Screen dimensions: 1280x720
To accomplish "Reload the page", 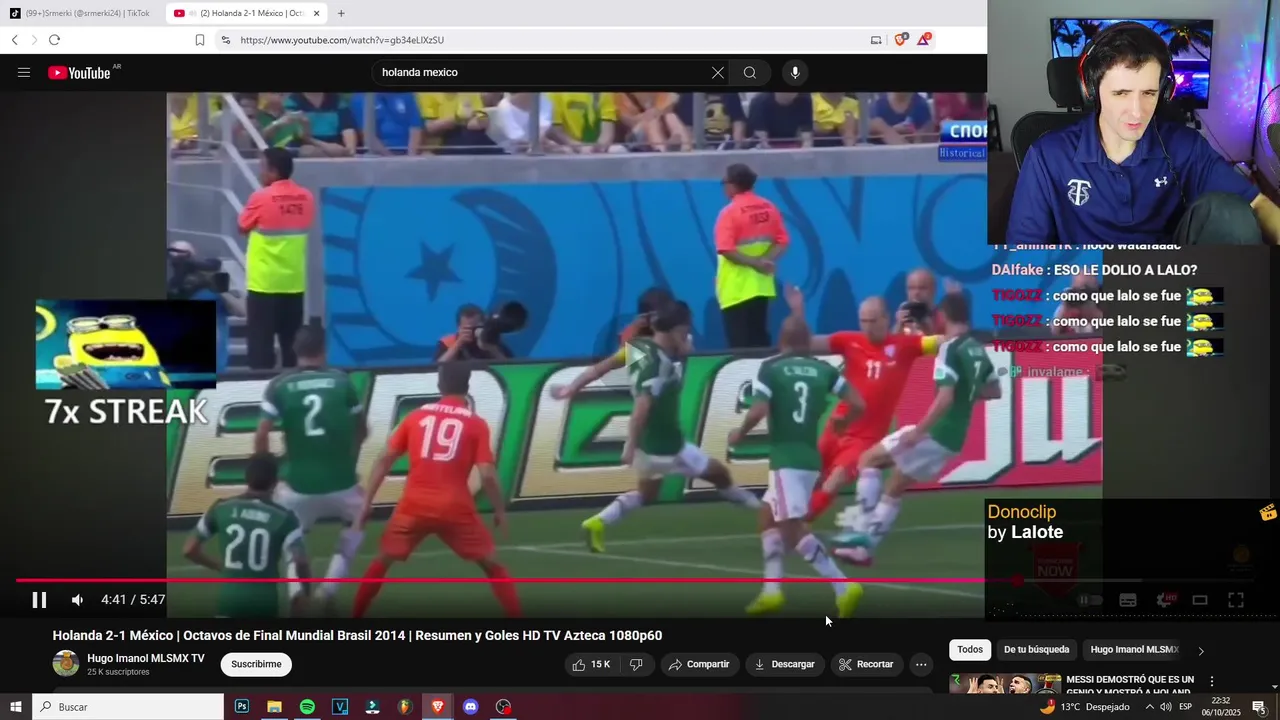I will [x=54, y=40].
